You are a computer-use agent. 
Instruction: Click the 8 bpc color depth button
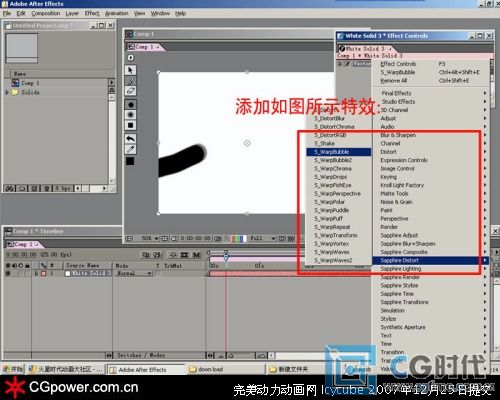[x=63, y=189]
